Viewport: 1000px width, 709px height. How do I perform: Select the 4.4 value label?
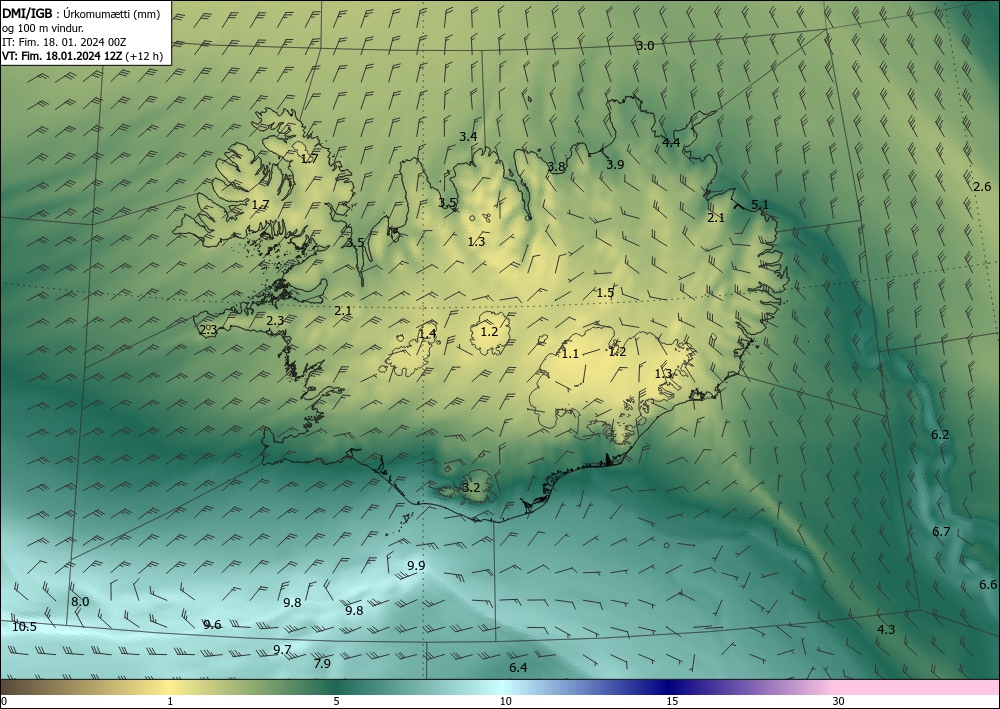point(671,143)
